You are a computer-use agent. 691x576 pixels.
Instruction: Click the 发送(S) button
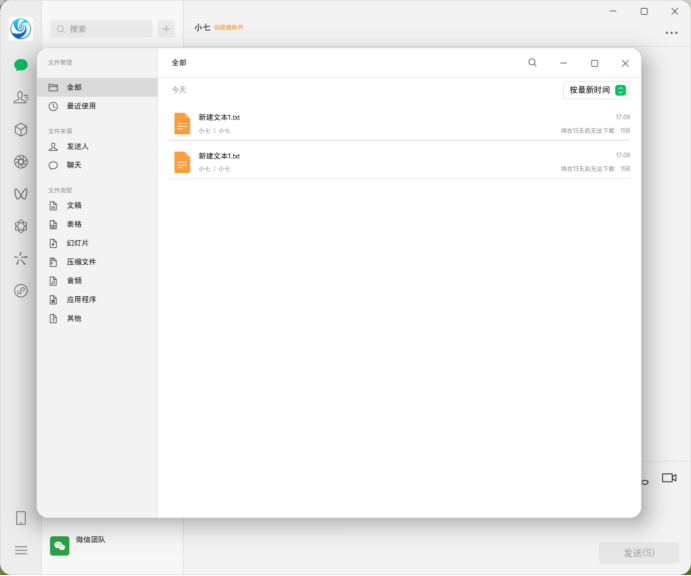[x=639, y=553]
